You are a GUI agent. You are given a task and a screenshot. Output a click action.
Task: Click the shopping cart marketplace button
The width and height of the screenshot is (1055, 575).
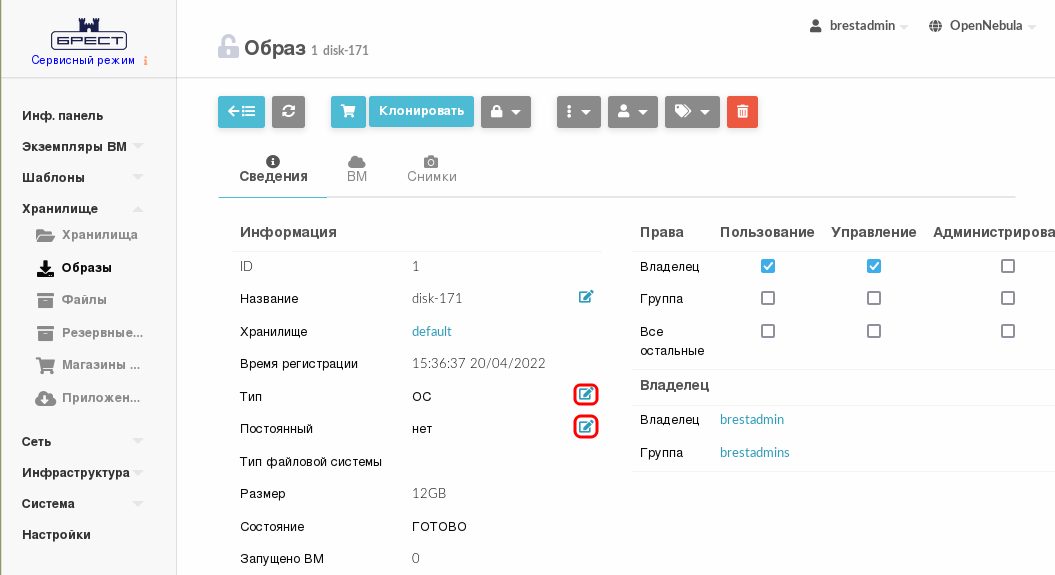coord(348,112)
